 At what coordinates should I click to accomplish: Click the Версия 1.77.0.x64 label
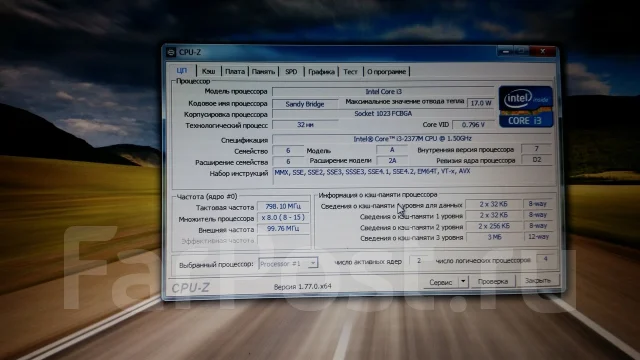click(x=302, y=287)
